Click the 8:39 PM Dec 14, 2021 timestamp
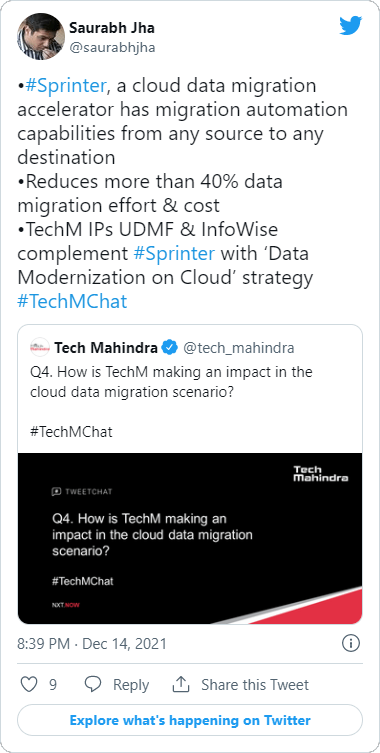This screenshot has width=380, height=753. pos(92,644)
